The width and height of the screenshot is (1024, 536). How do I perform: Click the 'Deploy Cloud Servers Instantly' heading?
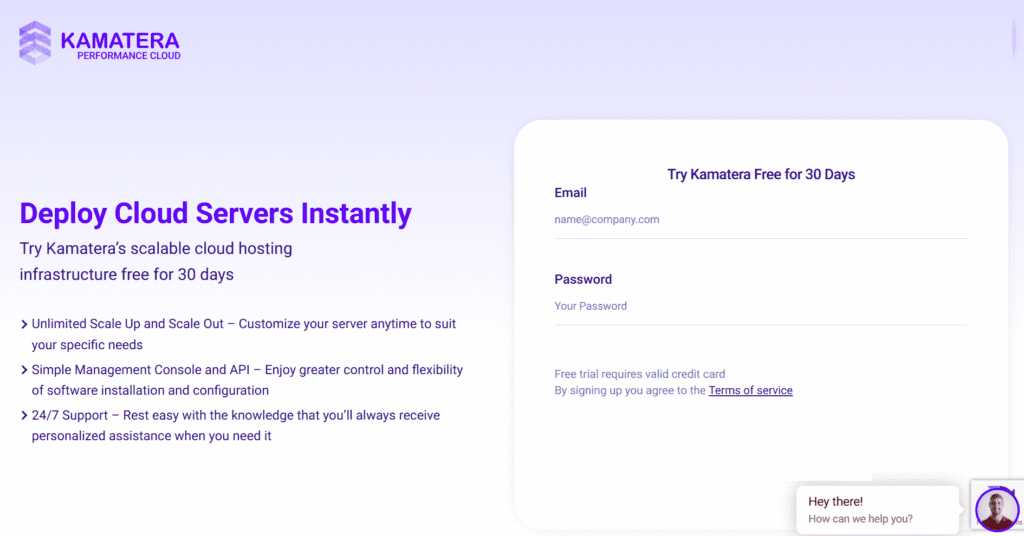coord(216,213)
